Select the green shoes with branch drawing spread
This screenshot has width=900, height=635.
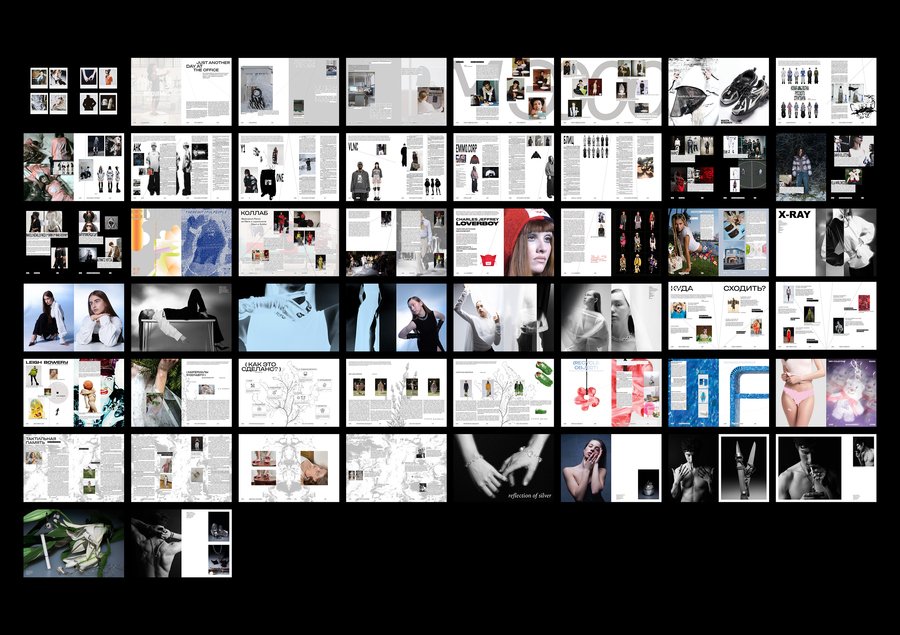coord(504,393)
